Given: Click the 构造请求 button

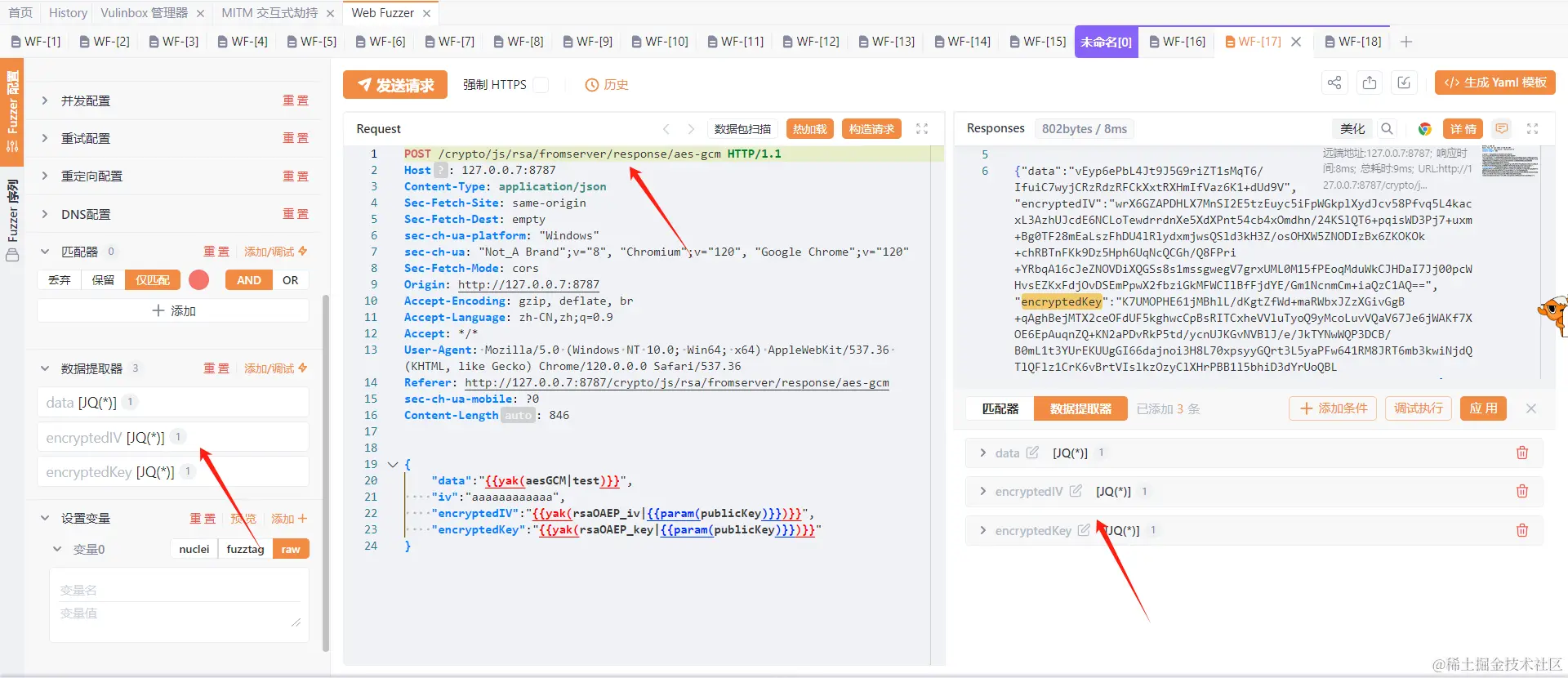Looking at the screenshot, I should tap(871, 129).
